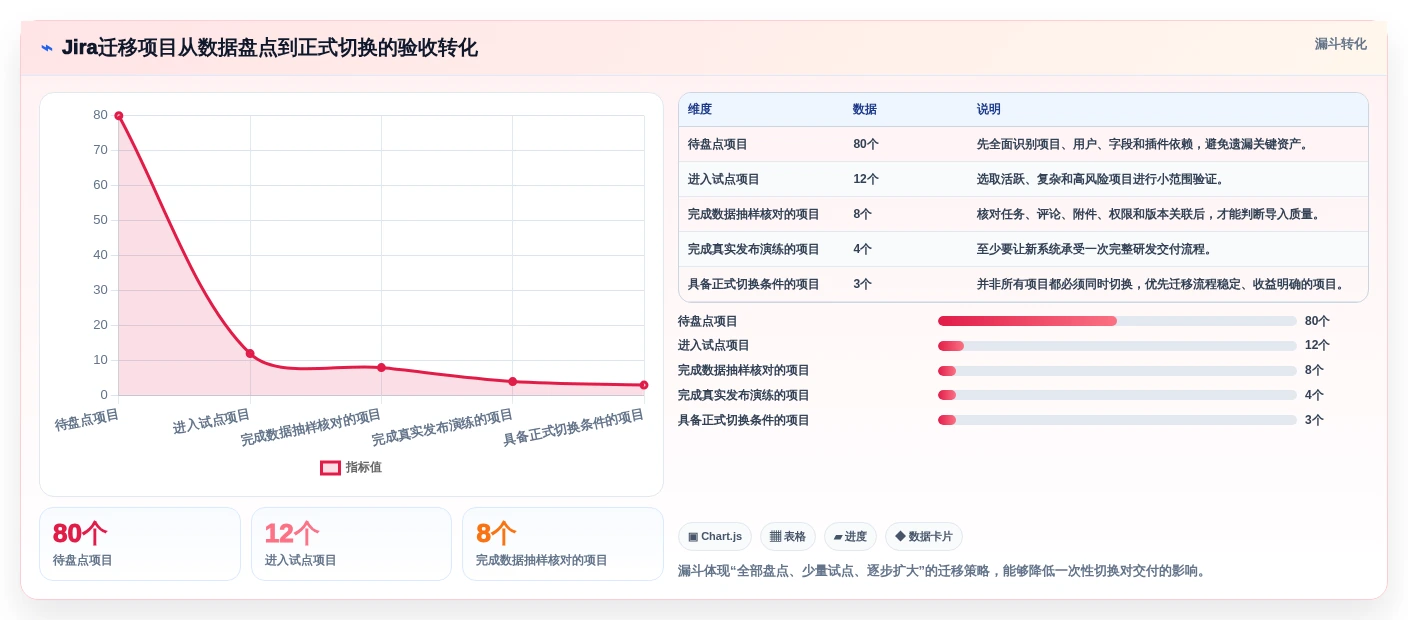Click the 完成真实发布演练的项目 progress bar
The image size is (1408, 620).
pyautogui.click(x=1117, y=395)
